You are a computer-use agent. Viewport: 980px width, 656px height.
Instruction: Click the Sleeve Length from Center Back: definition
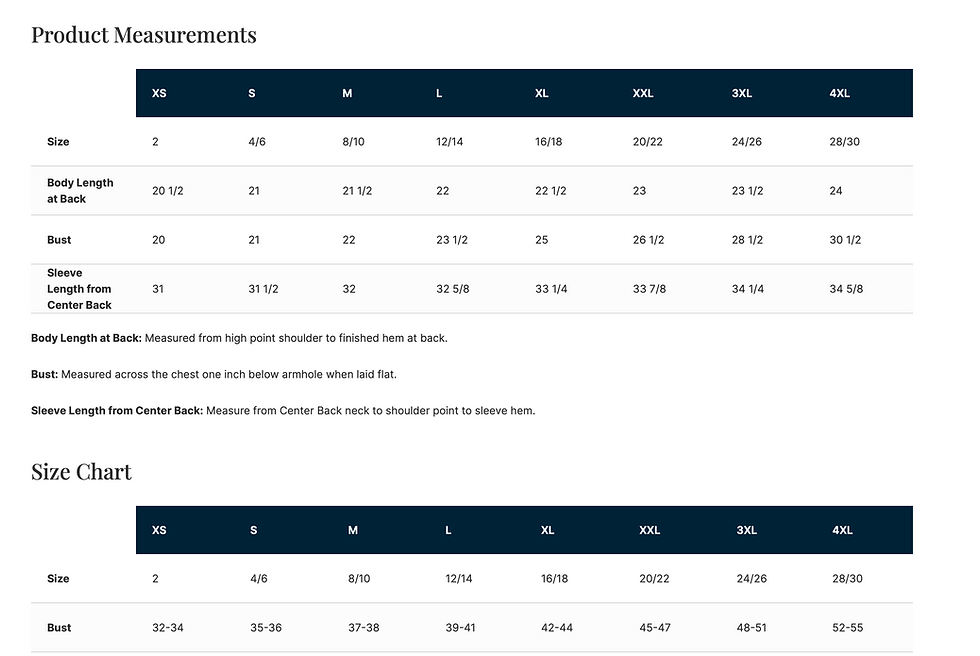[x=117, y=410]
